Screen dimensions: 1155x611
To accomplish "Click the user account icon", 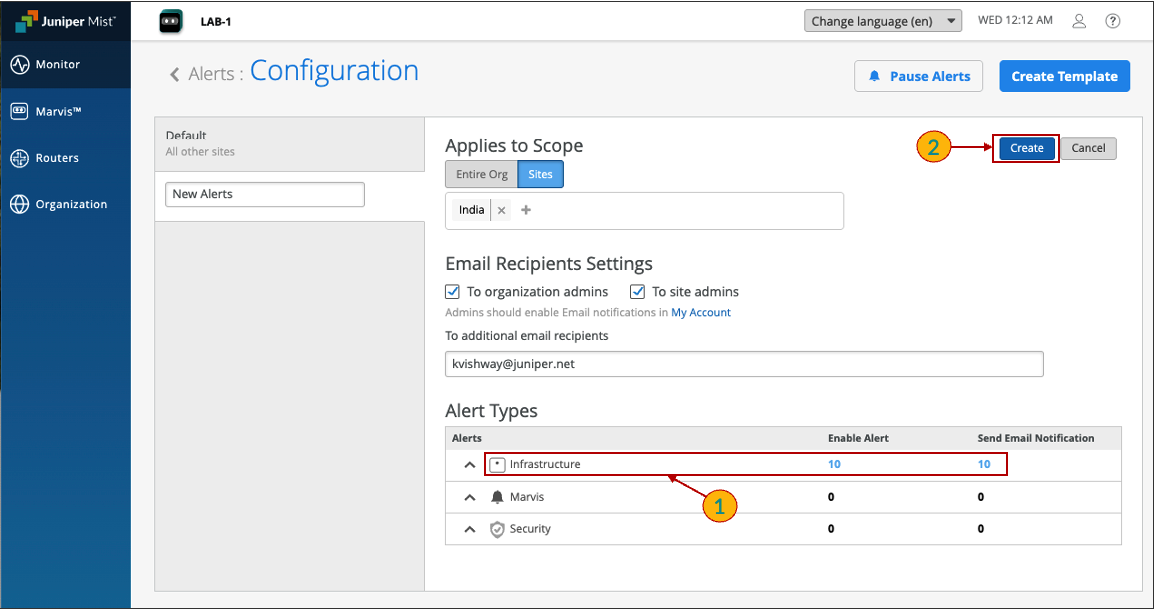I will [1079, 21].
